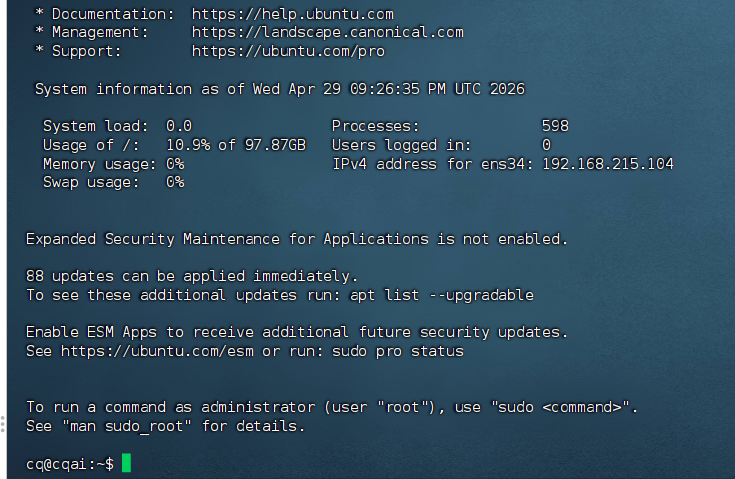Click the Documentation label

[x=112, y=14]
